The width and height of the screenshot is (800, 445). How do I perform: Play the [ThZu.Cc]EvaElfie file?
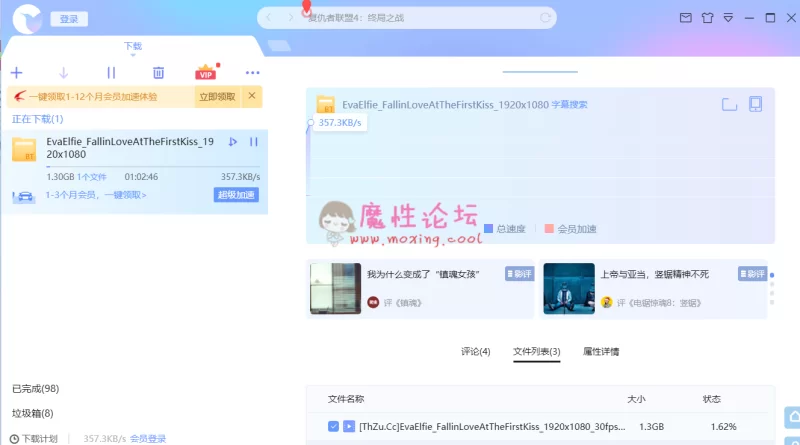coord(349,426)
